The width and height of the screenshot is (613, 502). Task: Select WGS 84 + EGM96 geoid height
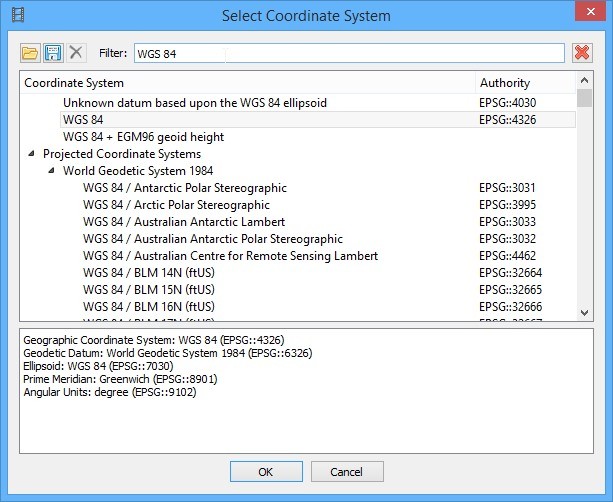pyautogui.click(x=143, y=137)
